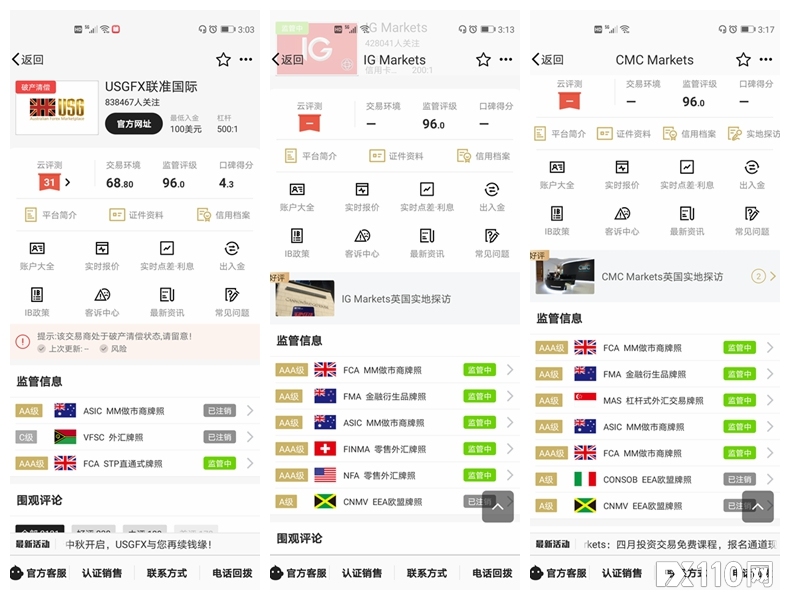Switch to 信用档案 tab on CMC Markets screen
The image size is (790, 600).
click(x=689, y=134)
